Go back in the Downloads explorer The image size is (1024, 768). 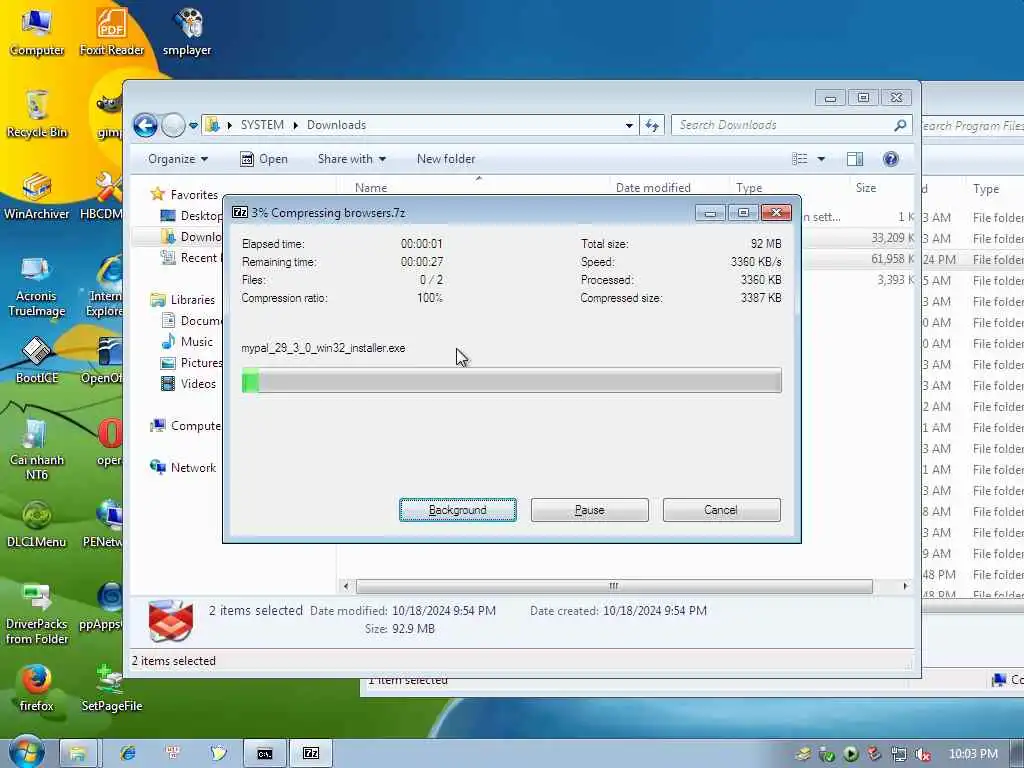pyautogui.click(x=146, y=125)
